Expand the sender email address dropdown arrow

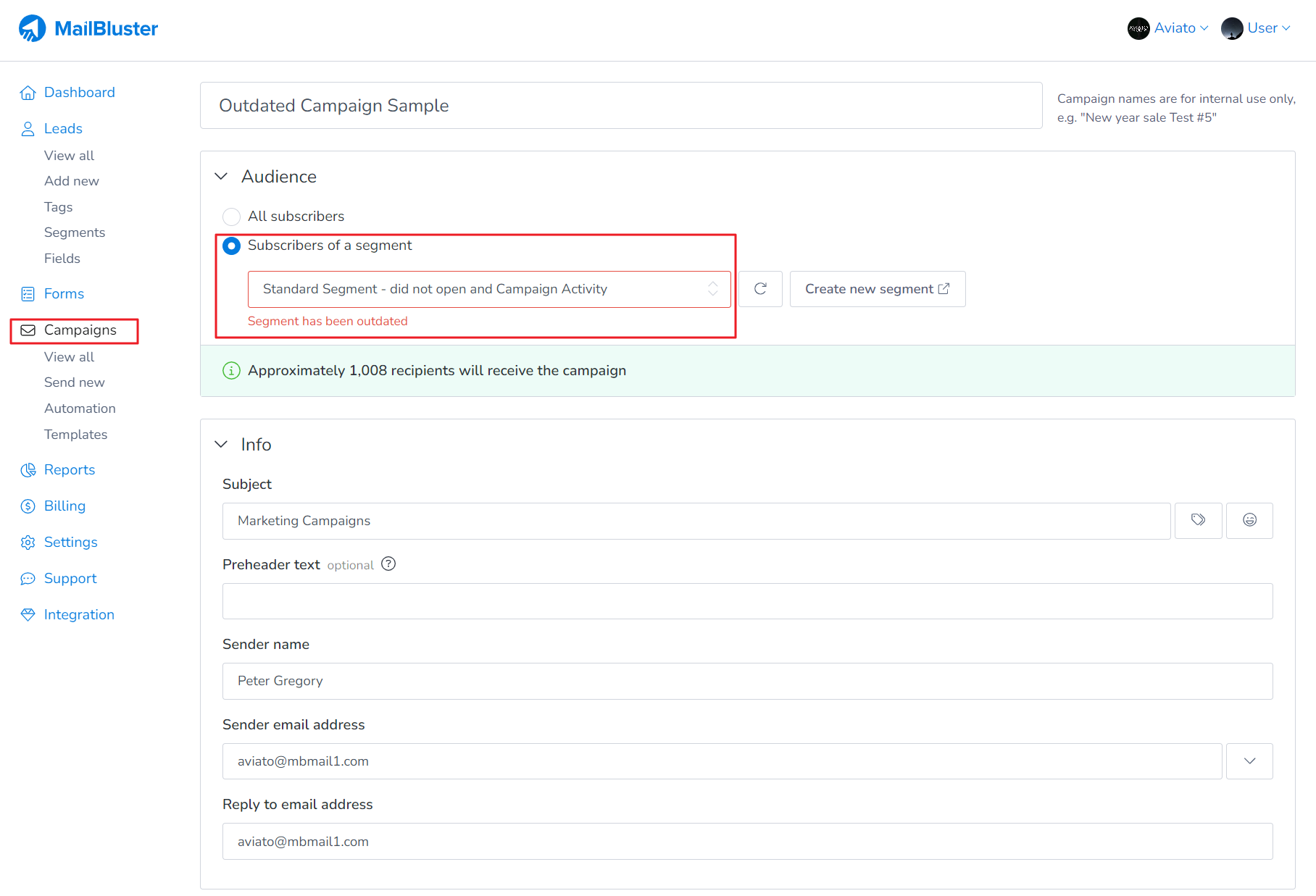click(1249, 761)
